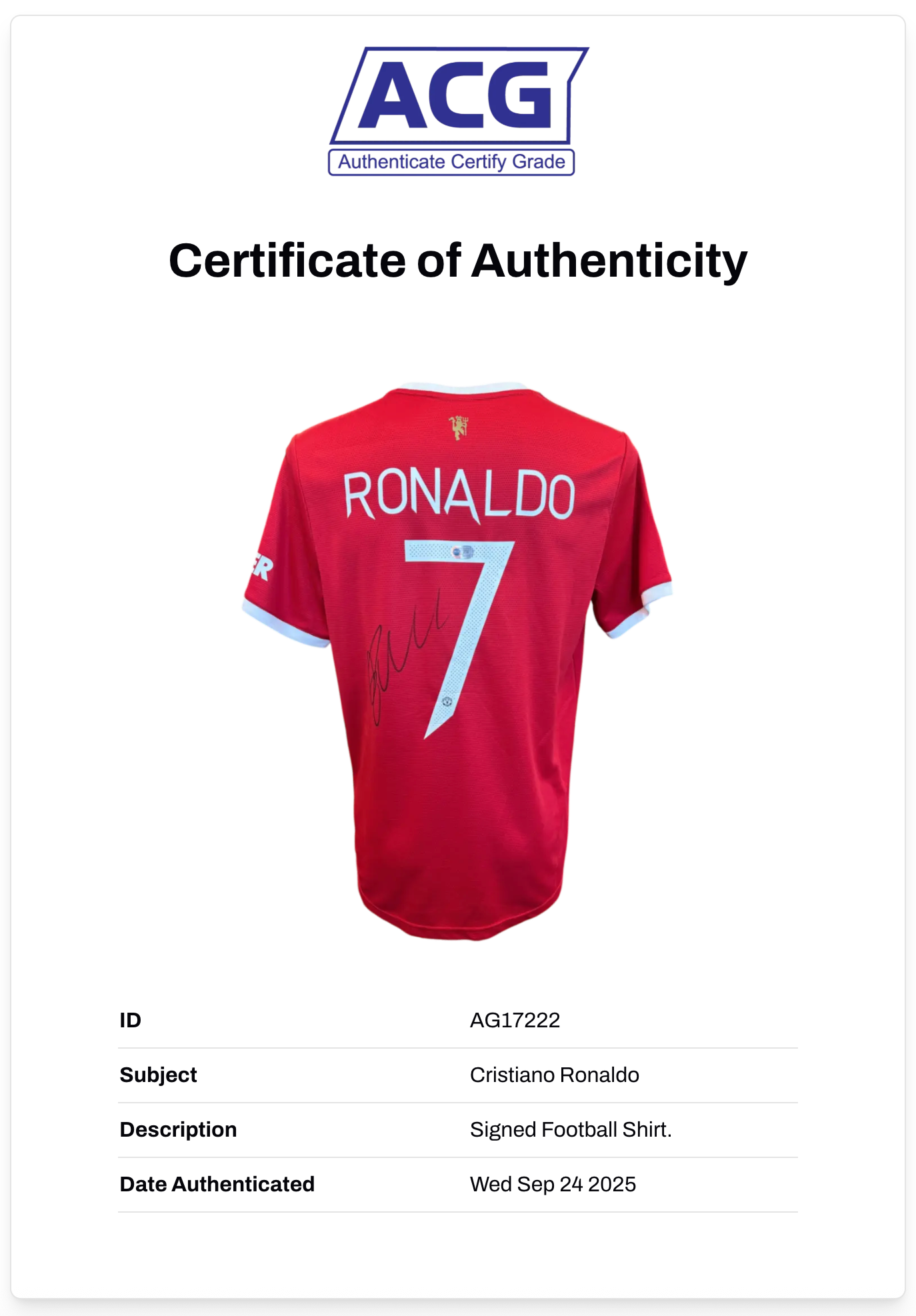Screen dimensions: 916x1316
Task: Click the RONALDO name lettering on the shirt
Action: pos(459,495)
